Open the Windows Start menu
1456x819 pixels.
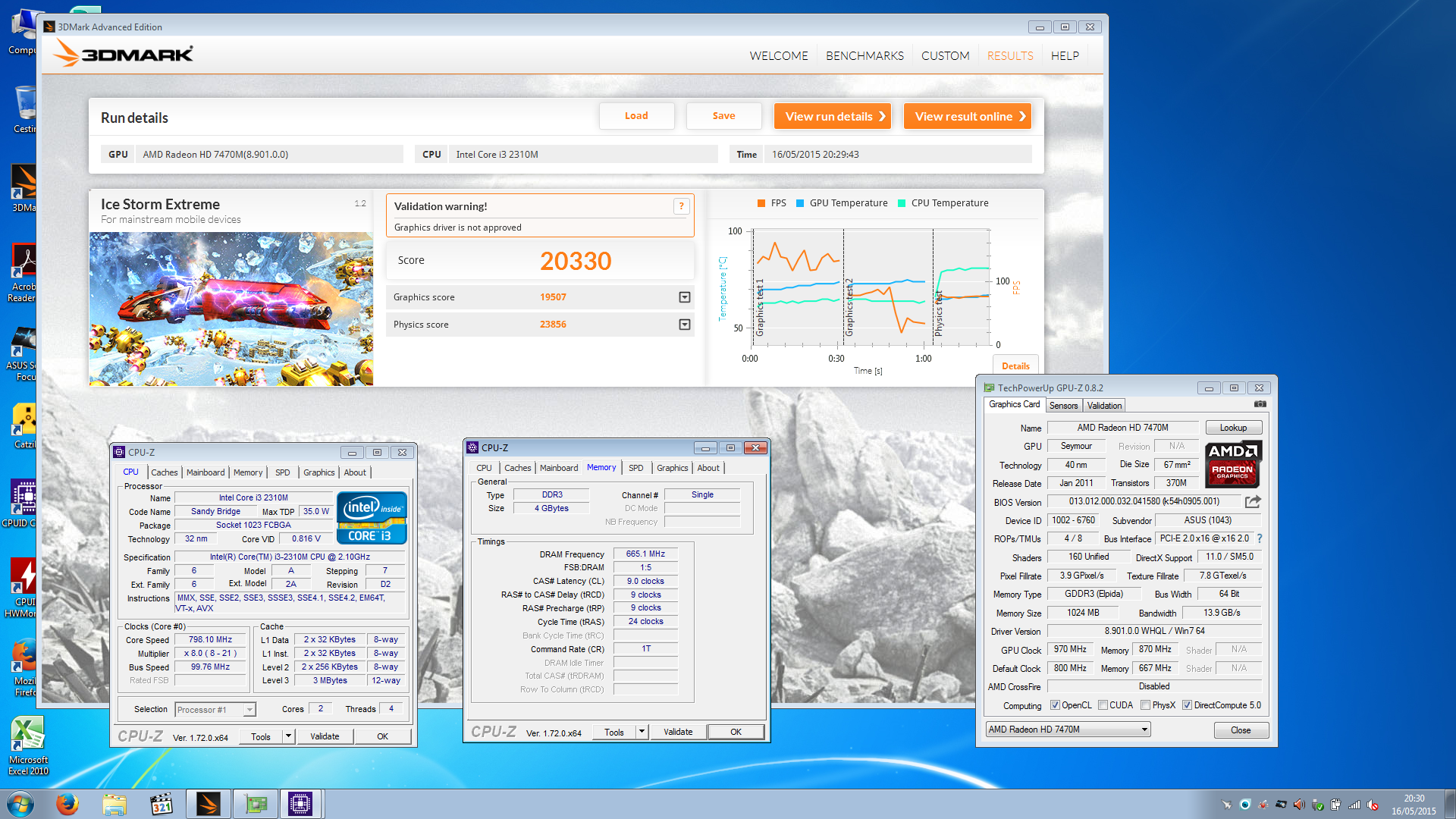[x=20, y=804]
